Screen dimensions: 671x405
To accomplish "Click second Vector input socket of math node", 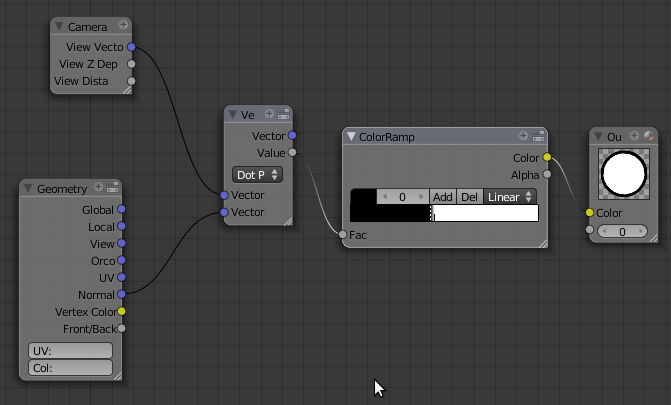I will 224,212.
